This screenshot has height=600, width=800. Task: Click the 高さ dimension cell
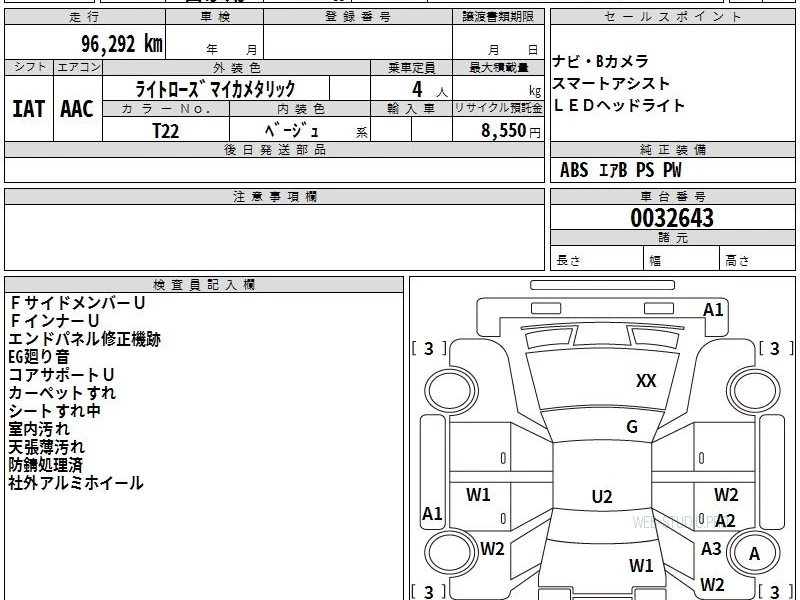click(x=758, y=260)
